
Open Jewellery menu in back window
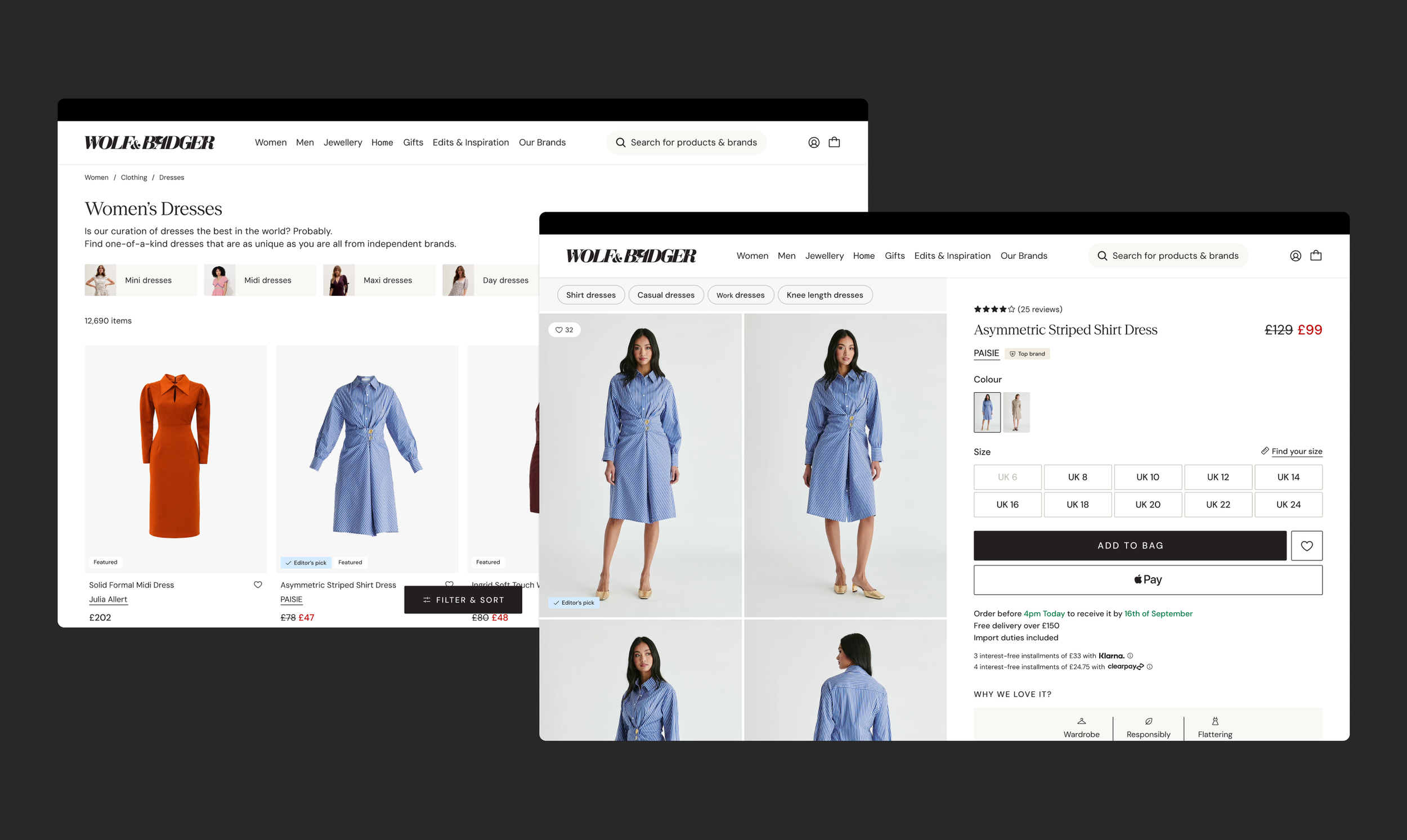(343, 143)
